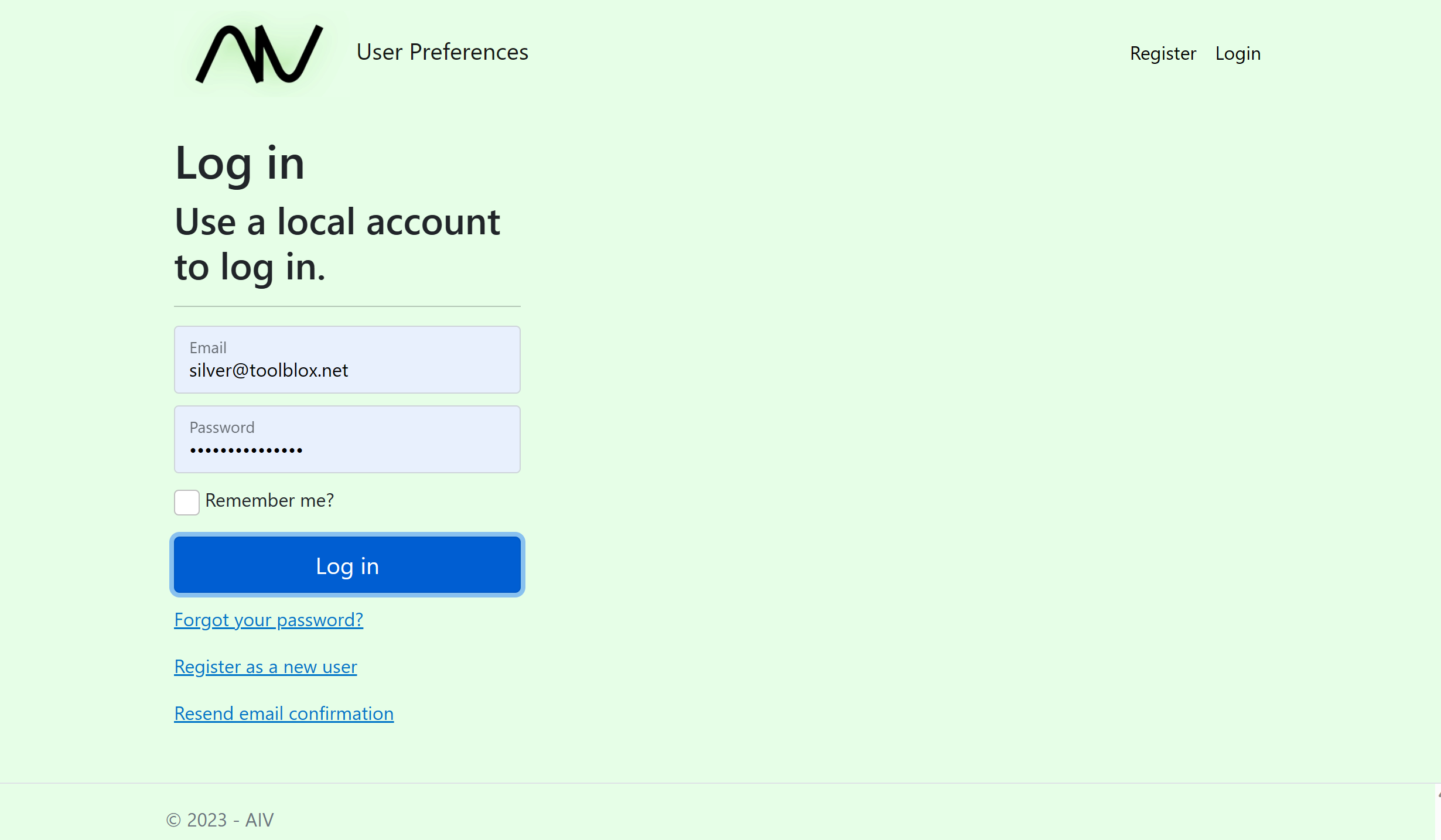Image resolution: width=1441 pixels, height=840 pixels.
Task: Click the AIV logo image
Action: pyautogui.click(x=259, y=53)
